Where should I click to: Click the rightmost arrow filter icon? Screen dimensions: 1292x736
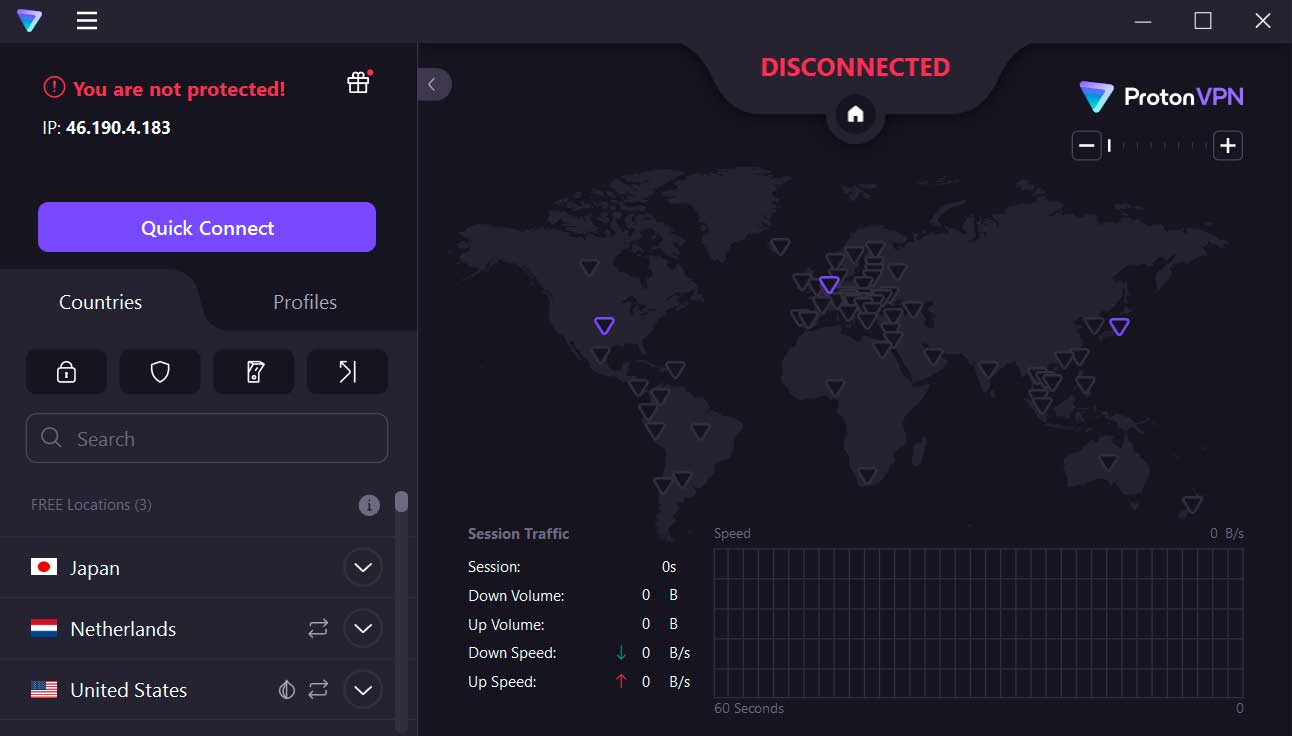point(347,371)
